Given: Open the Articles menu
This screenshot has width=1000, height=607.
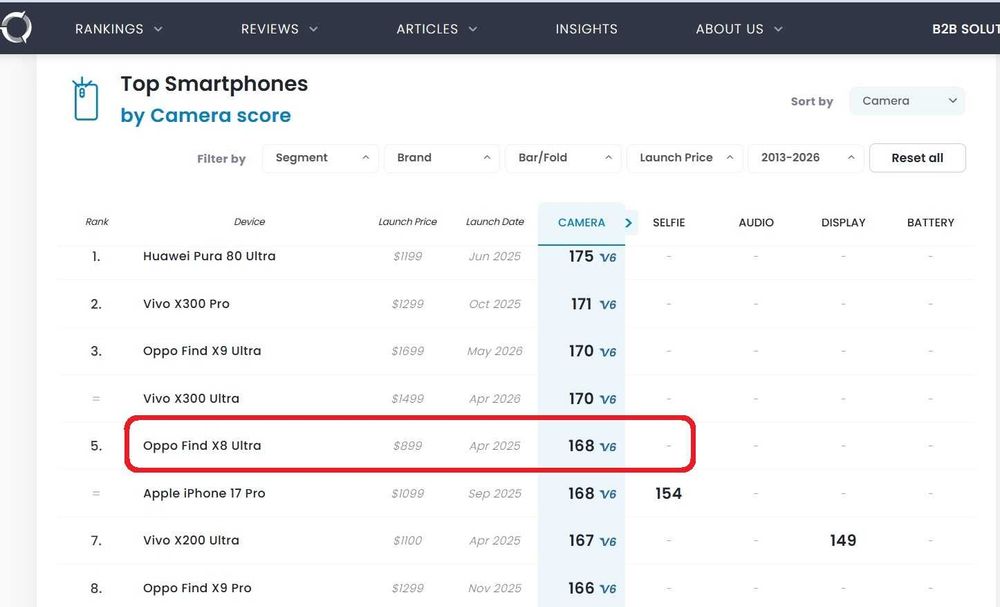Looking at the screenshot, I should (x=436, y=29).
